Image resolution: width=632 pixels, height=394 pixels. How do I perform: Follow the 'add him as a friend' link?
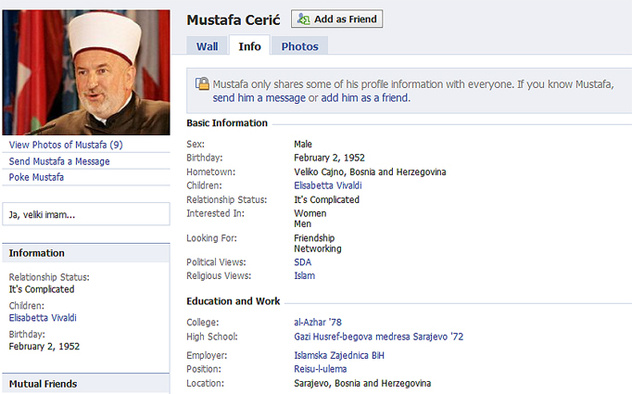click(365, 98)
